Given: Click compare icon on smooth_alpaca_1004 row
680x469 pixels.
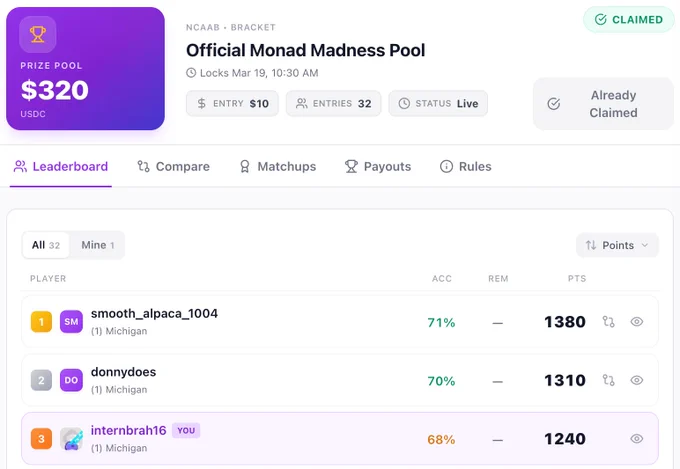Looking at the screenshot, I should coord(608,321).
